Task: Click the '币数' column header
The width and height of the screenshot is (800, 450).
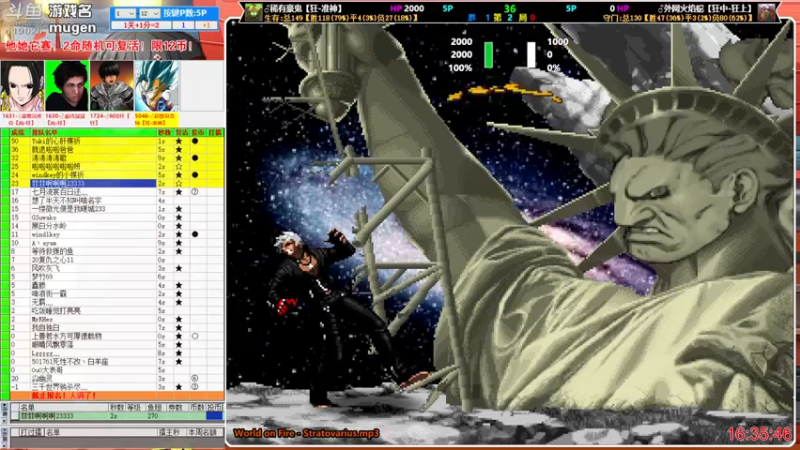Action: click(197, 407)
